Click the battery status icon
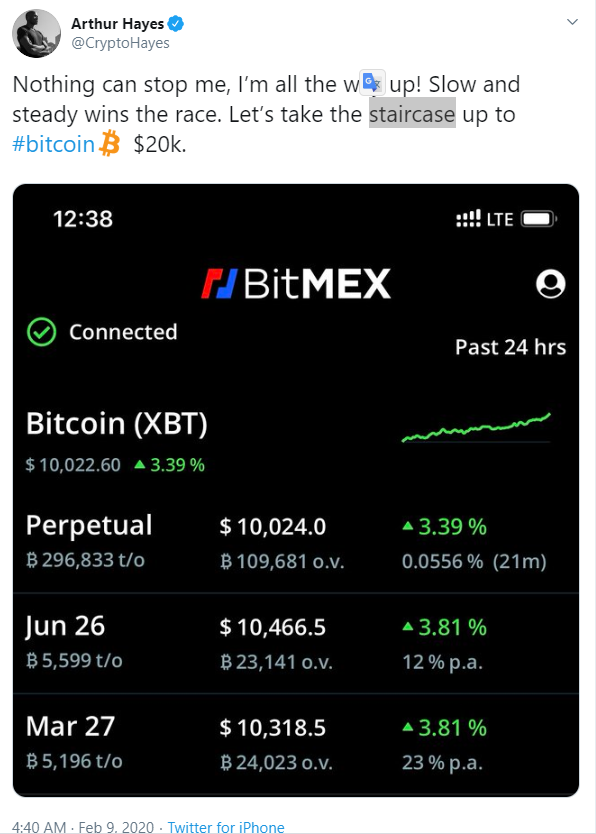This screenshot has width=596, height=834. click(539, 219)
